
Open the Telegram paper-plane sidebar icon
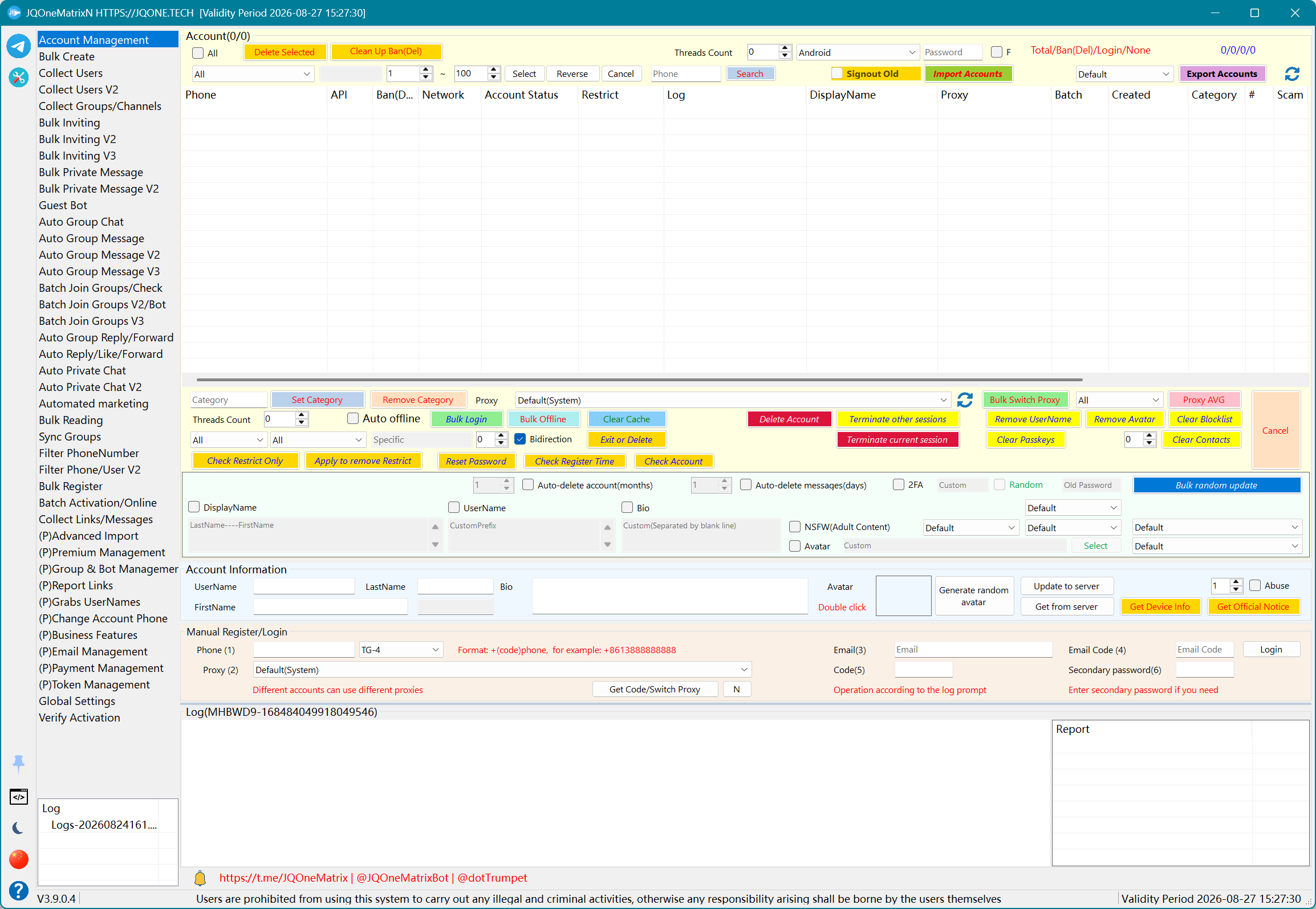18,46
